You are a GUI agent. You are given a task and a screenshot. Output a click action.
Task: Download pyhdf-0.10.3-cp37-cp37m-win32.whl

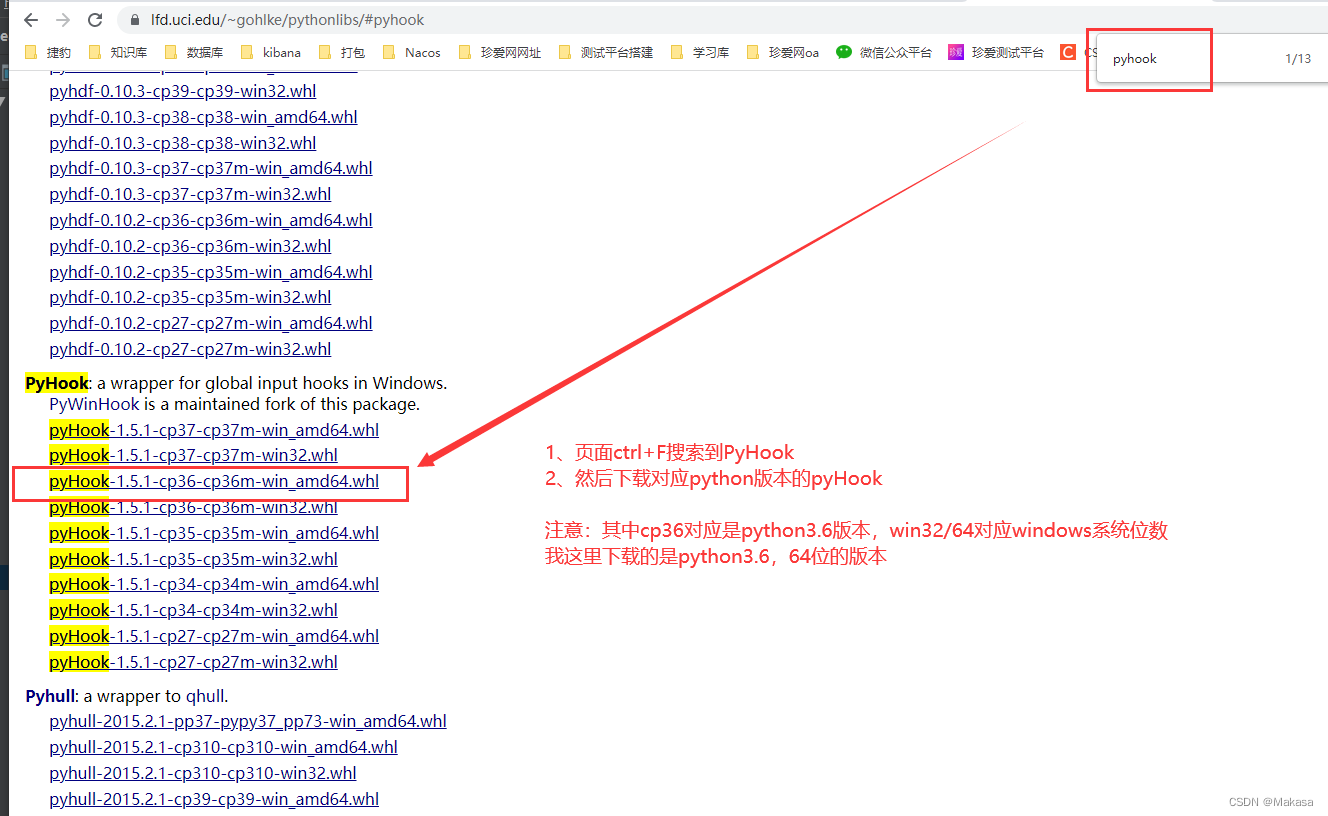(x=190, y=194)
